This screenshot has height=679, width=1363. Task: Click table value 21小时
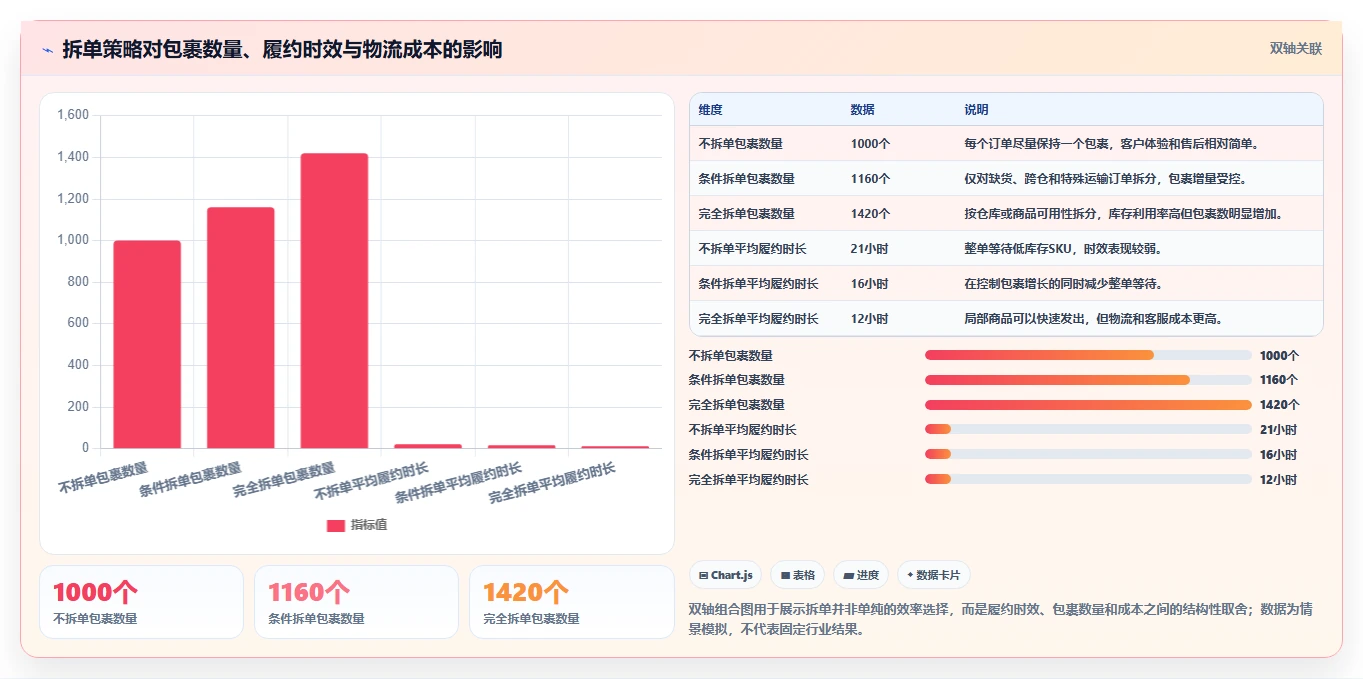click(869, 248)
